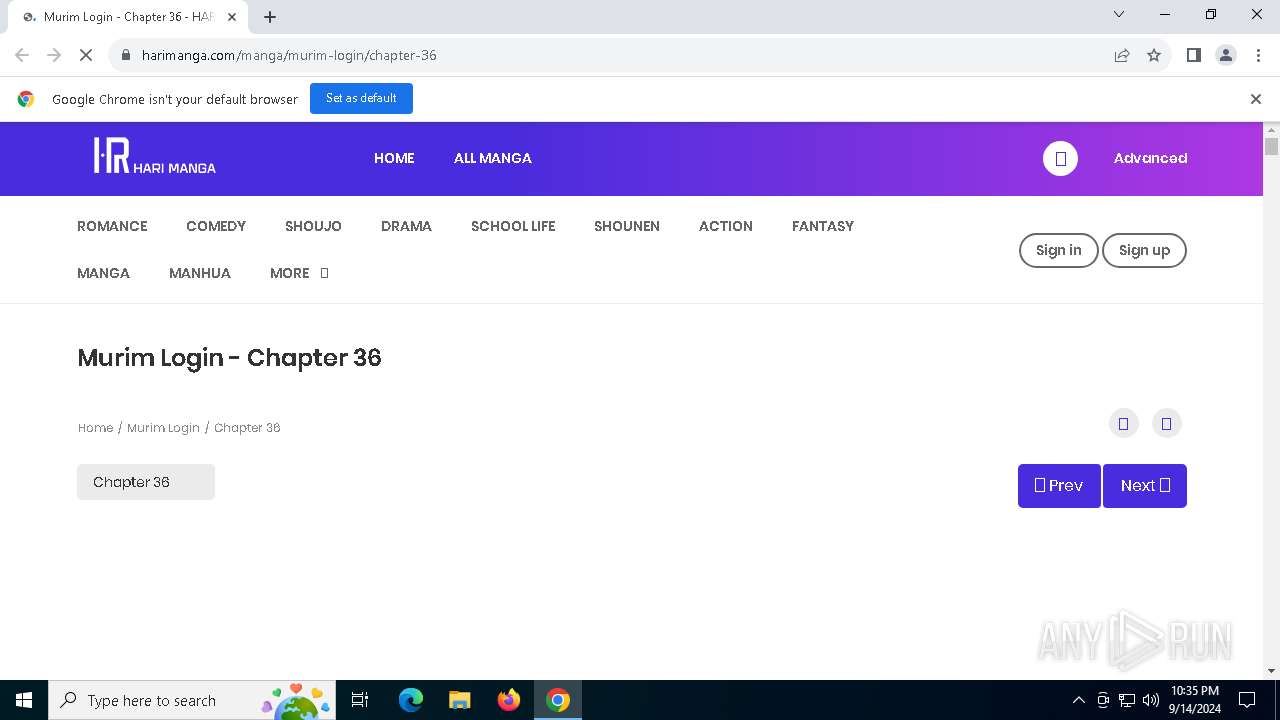Select the COMEDY genre
Screen dimensions: 1280x720
216,226
